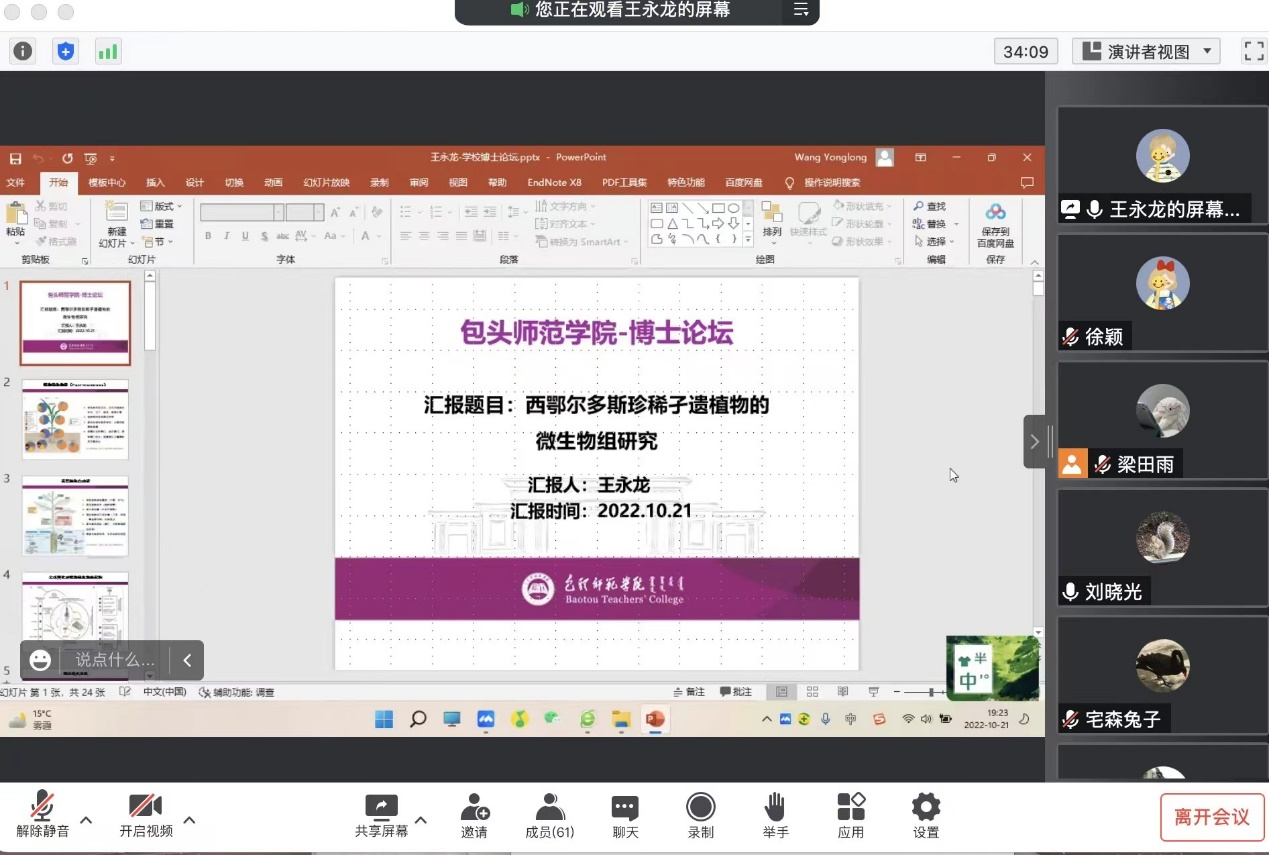Open the 替换 replace dropdown

coord(936,224)
